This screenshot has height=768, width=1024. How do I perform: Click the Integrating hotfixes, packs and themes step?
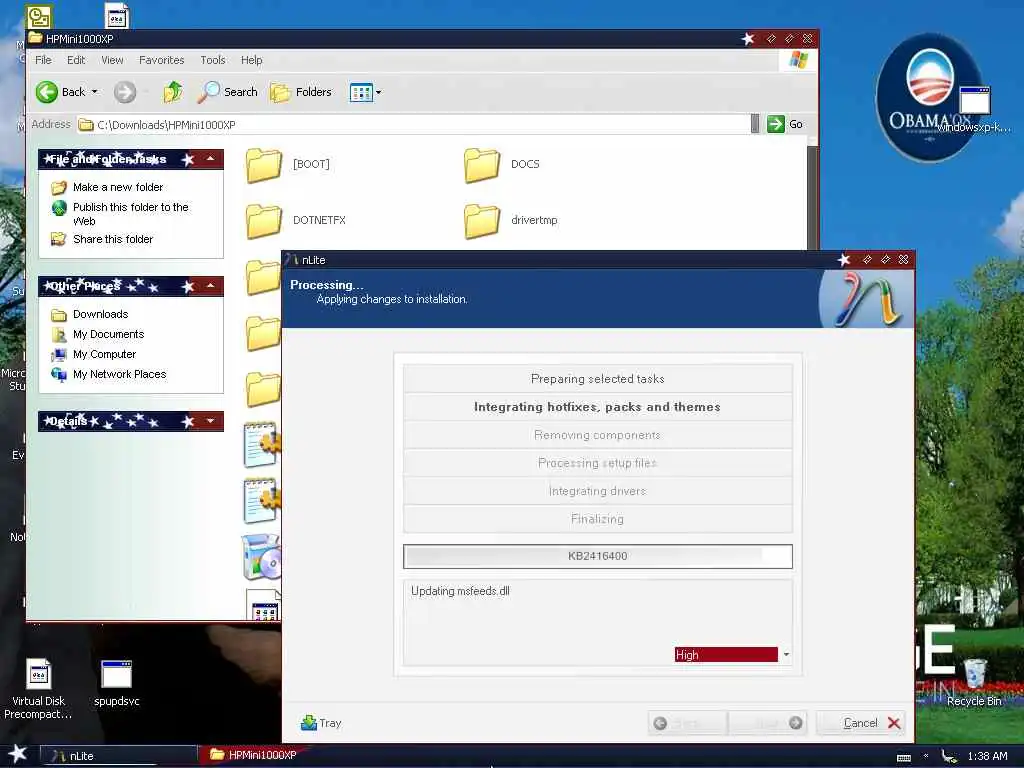[598, 407]
